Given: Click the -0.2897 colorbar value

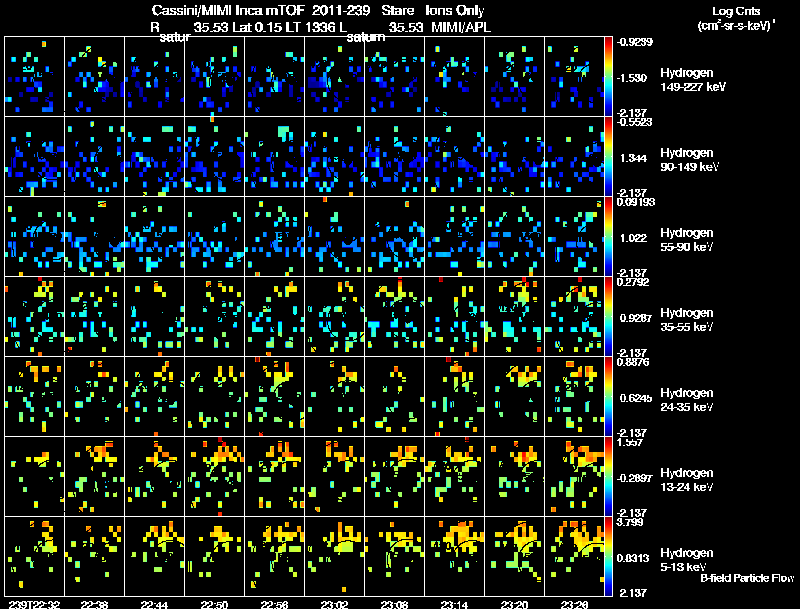Looking at the screenshot, I should tap(635, 478).
